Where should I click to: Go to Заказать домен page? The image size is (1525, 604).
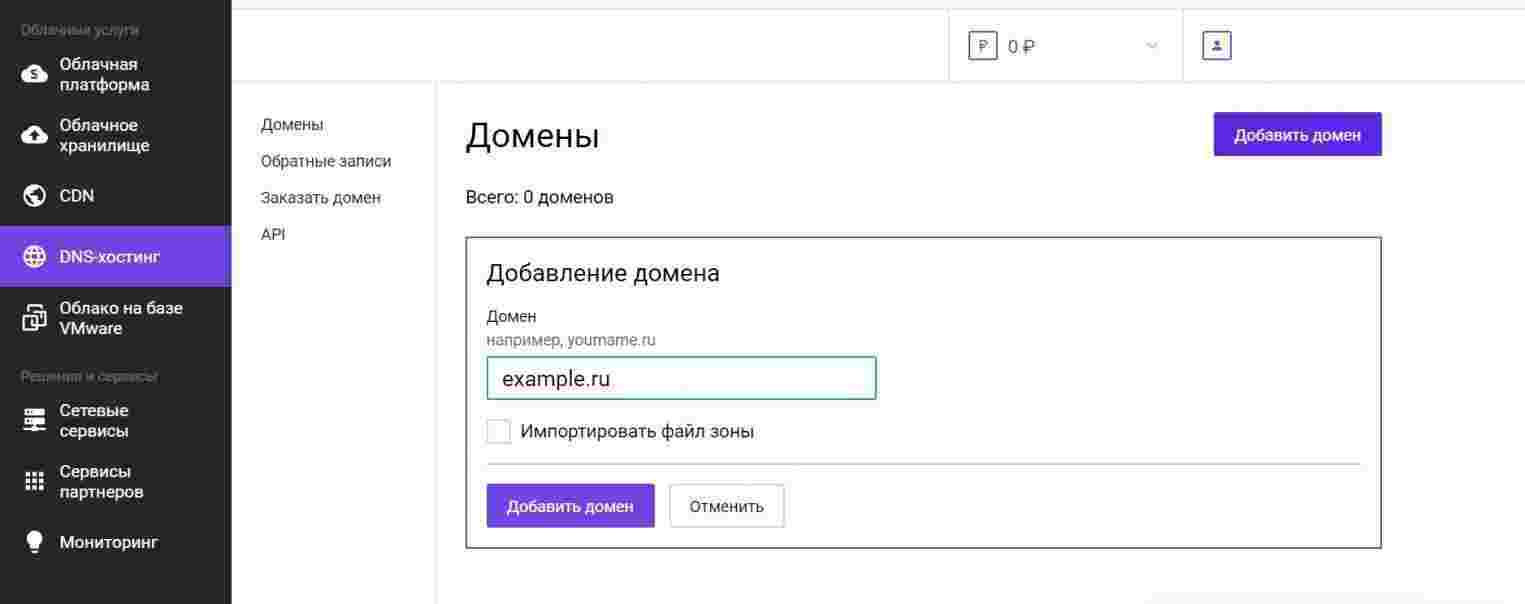click(321, 198)
